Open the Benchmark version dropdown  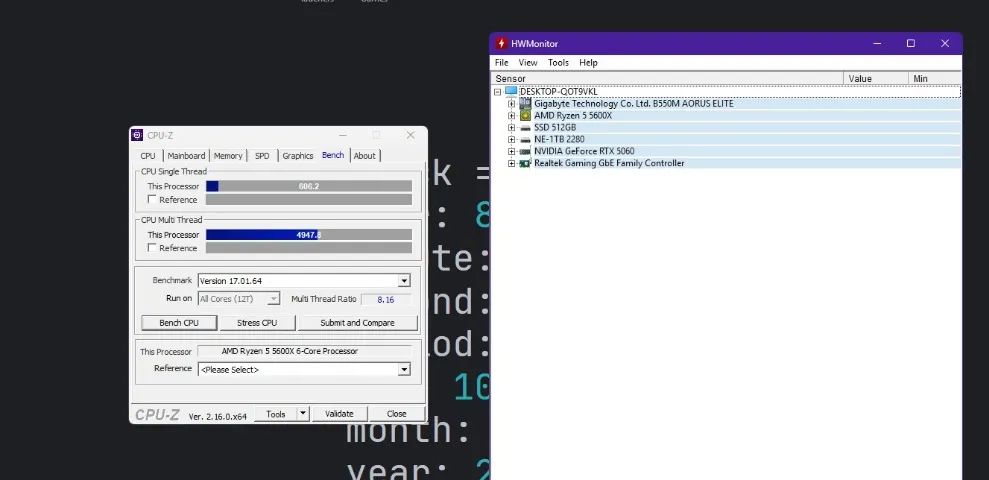[x=404, y=281]
